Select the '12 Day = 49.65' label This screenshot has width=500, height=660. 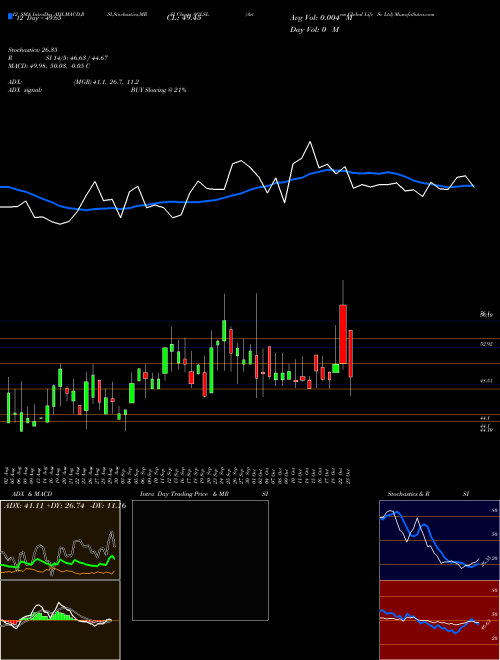pyautogui.click(x=37, y=18)
